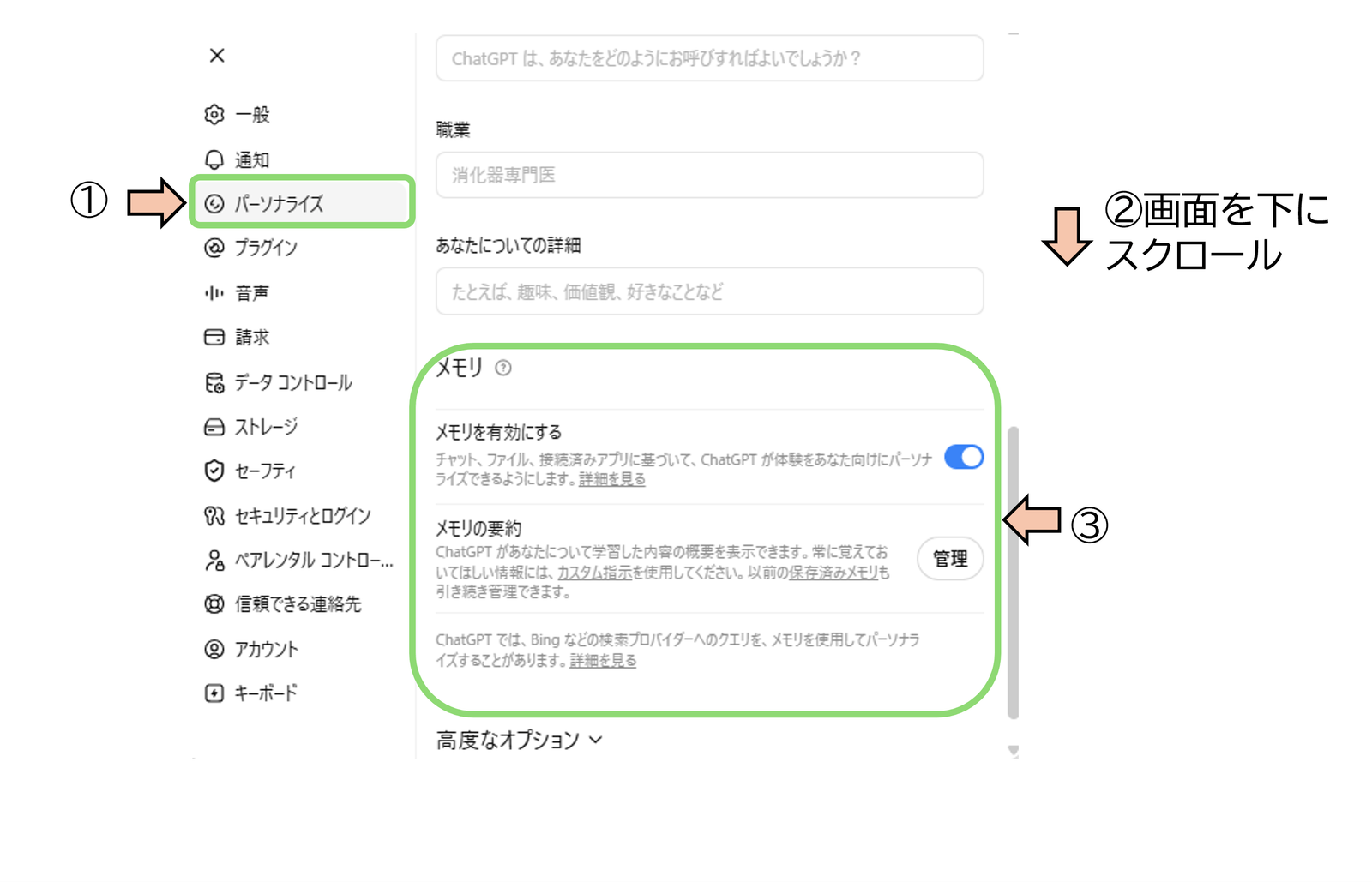This screenshot has height=882, width=1372.
Task: Click the あなたについての詳細 text field
Action: tap(710, 291)
